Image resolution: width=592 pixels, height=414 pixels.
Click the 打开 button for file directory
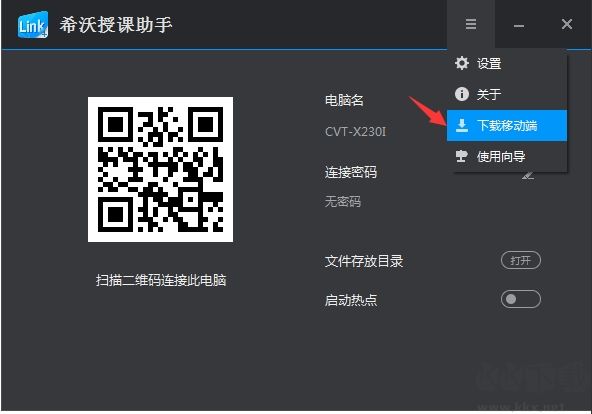pos(521,260)
